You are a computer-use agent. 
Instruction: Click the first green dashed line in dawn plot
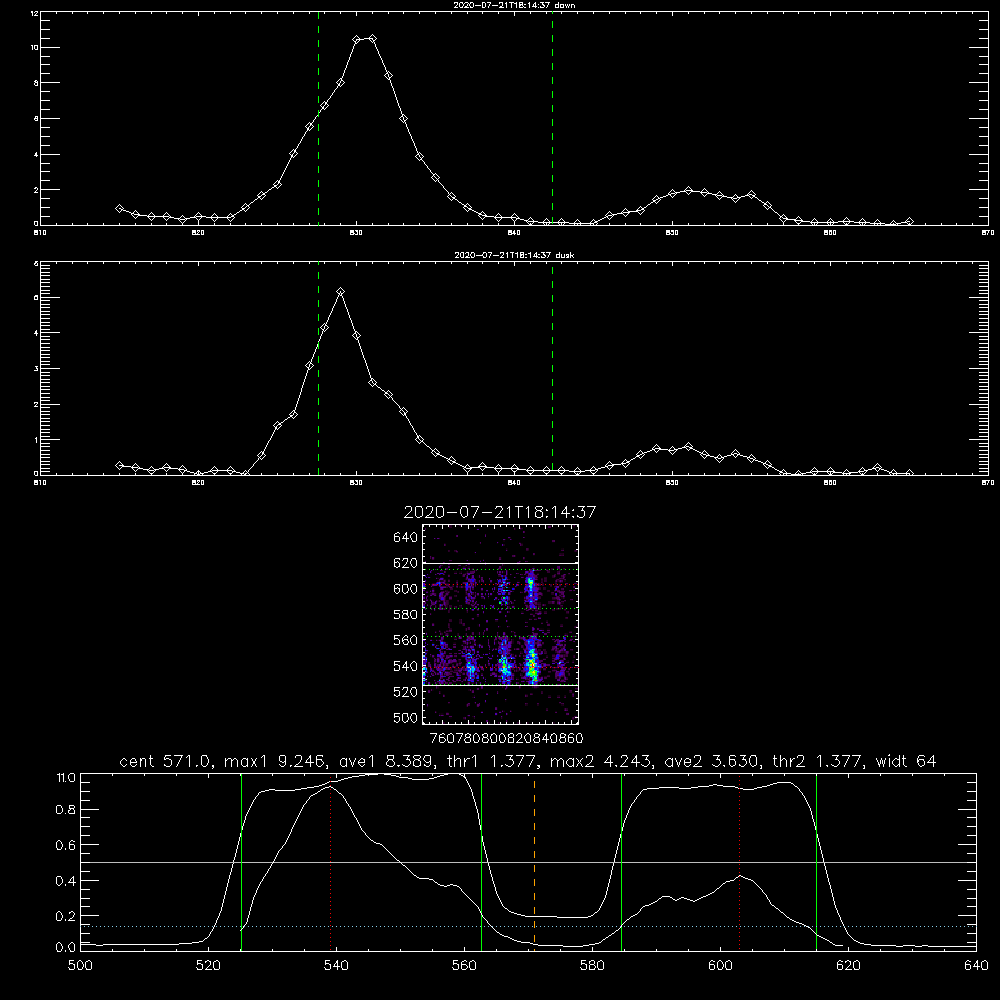point(318,118)
